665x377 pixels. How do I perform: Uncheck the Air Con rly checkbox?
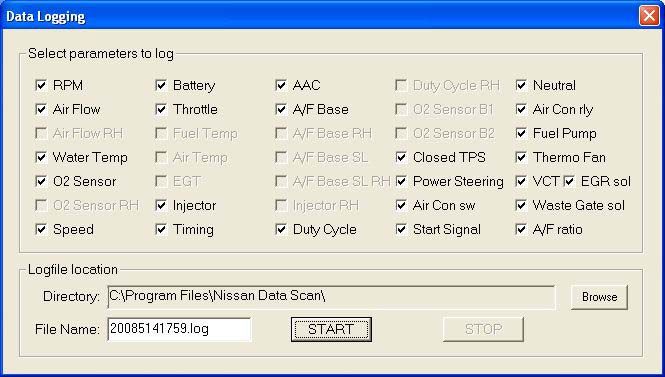point(521,109)
